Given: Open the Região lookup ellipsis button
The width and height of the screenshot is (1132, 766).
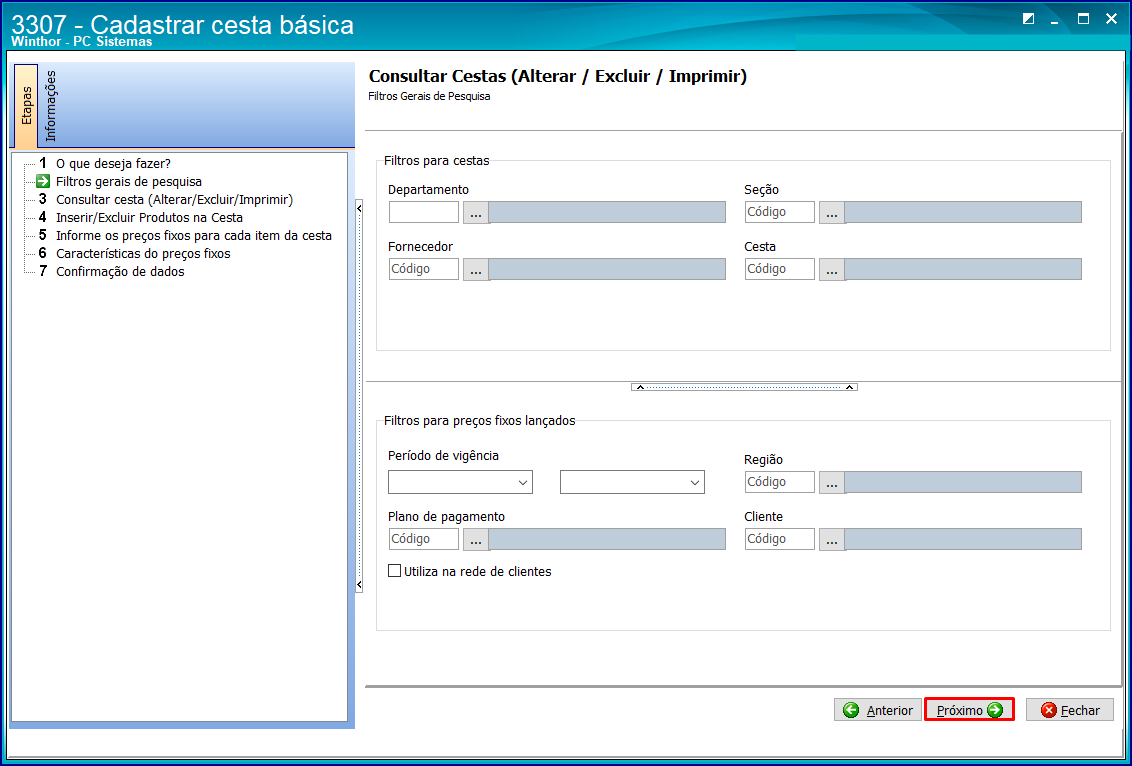Looking at the screenshot, I should (x=832, y=482).
